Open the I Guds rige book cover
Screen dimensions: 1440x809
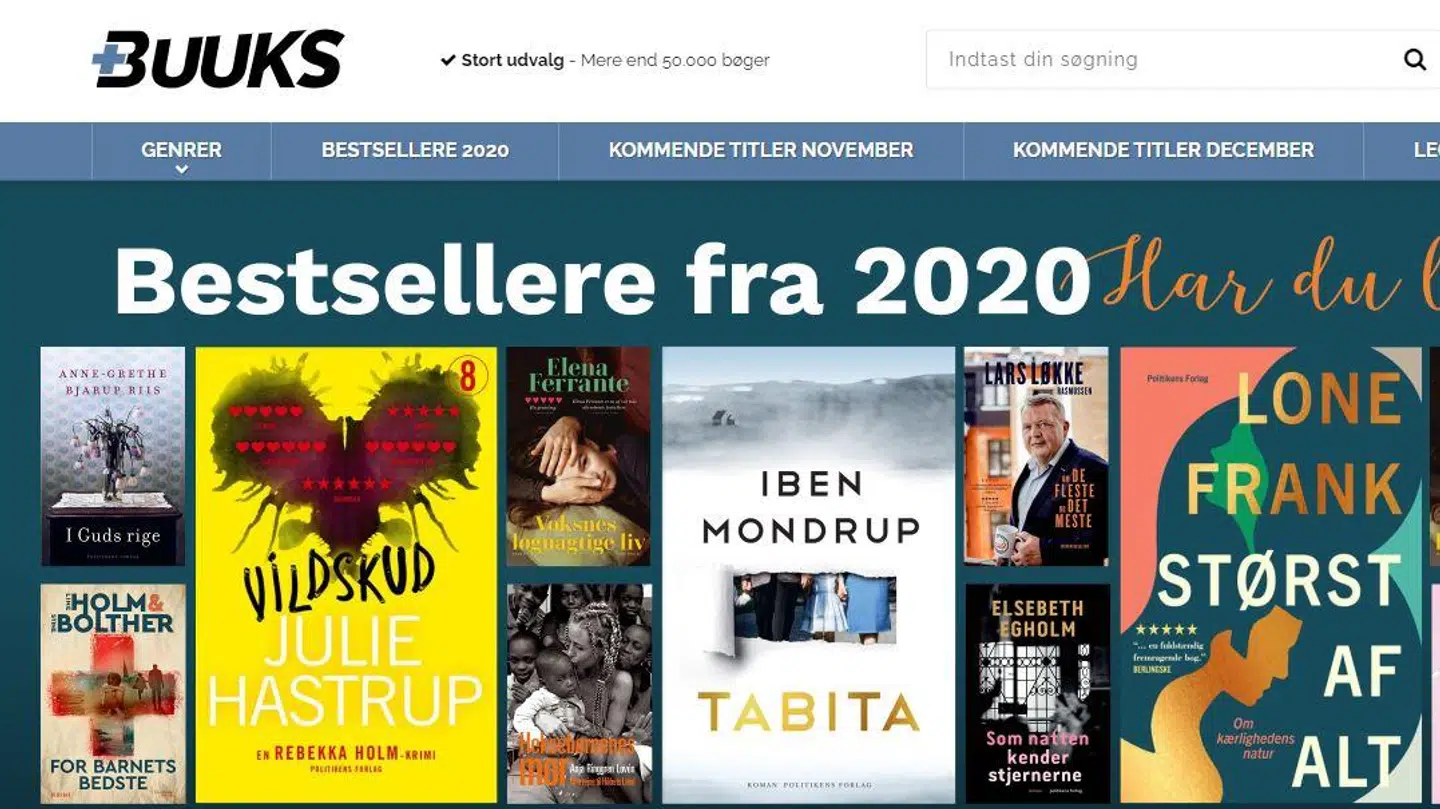click(113, 456)
